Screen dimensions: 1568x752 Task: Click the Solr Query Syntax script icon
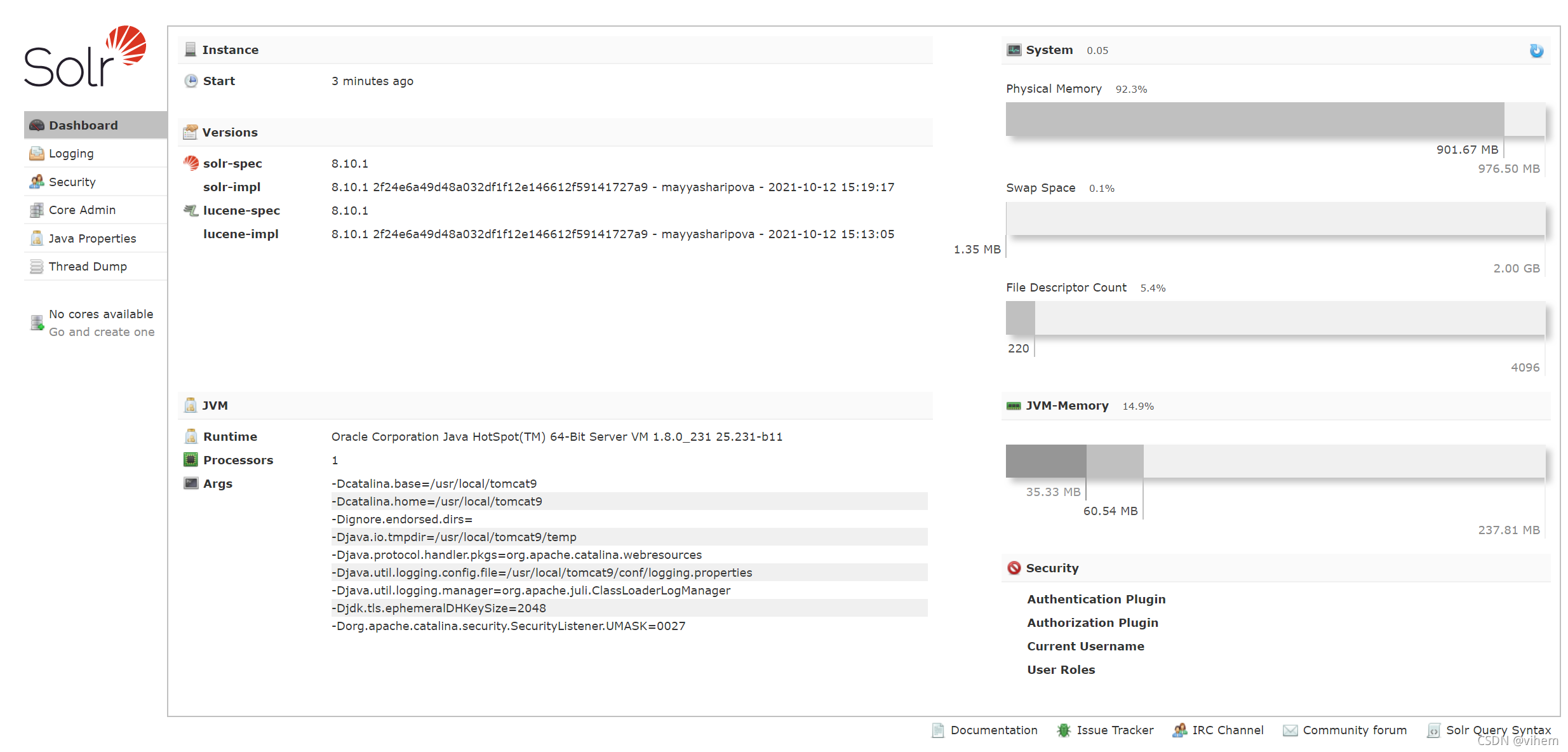coord(1433,730)
